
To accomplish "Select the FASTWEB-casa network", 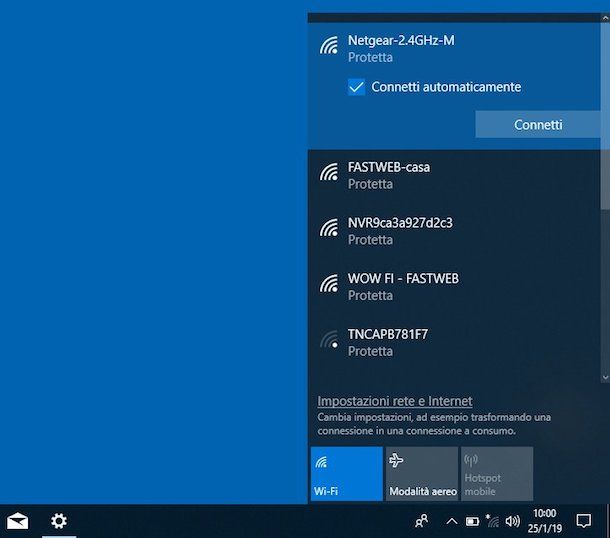I will tap(389, 175).
